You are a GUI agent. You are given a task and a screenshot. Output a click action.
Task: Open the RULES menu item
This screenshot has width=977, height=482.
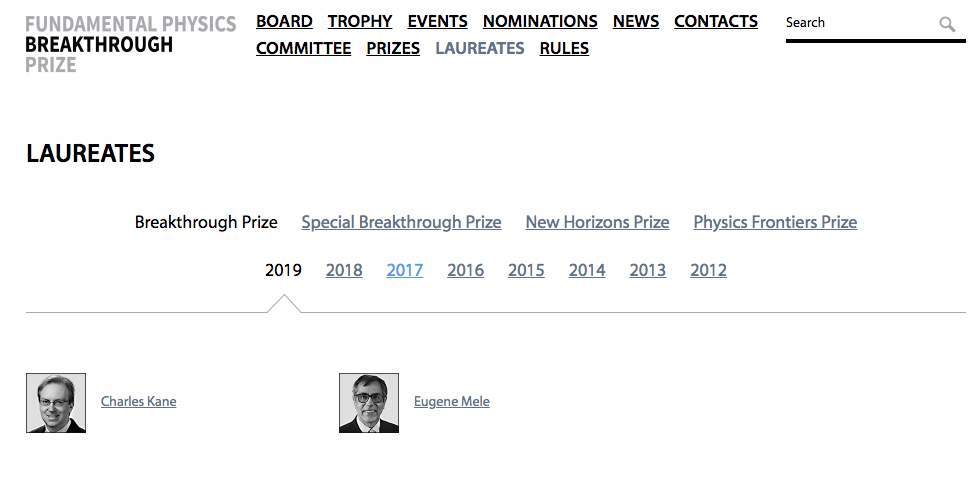[x=564, y=48]
